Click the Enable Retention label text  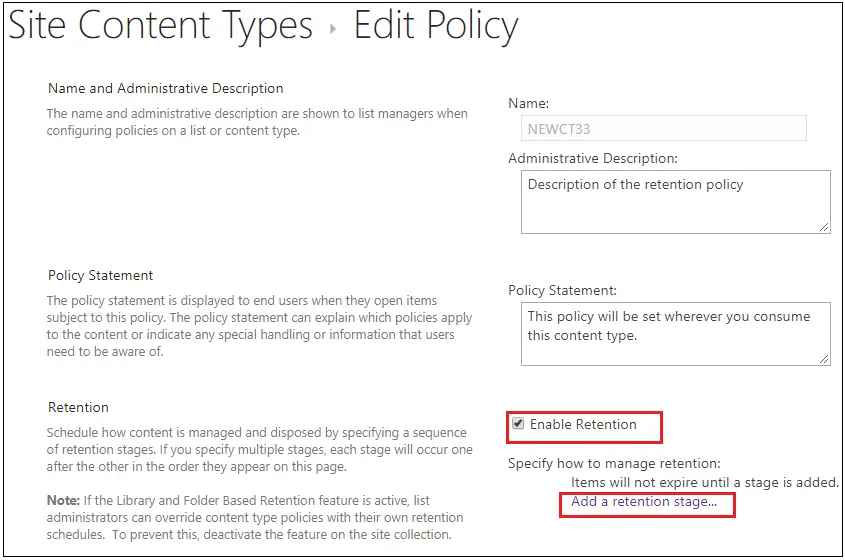pyautogui.click(x=583, y=425)
